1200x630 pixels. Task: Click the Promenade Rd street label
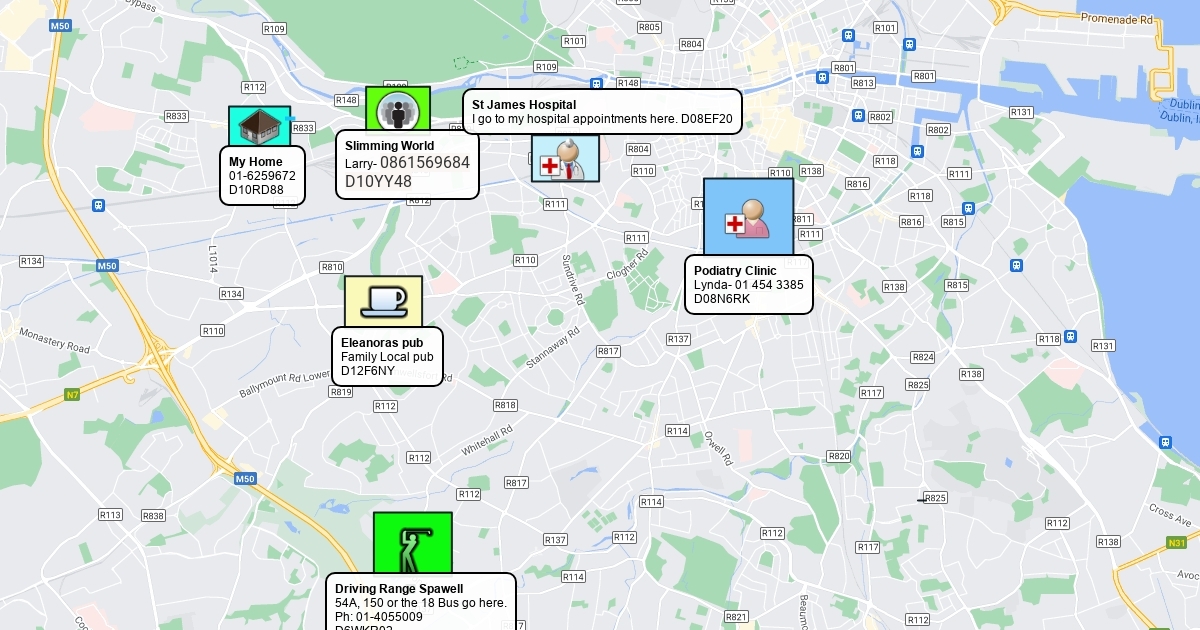[1116, 19]
